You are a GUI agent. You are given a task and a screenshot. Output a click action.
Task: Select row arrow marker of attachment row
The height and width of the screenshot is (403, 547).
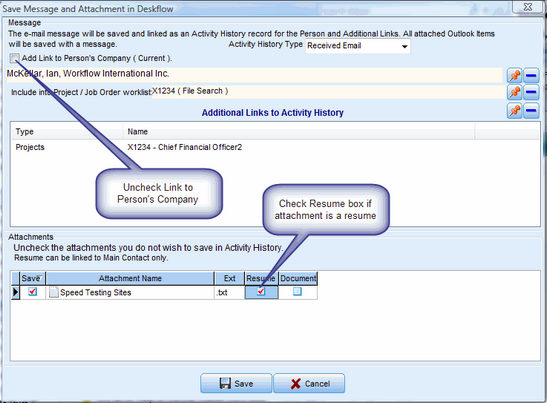tap(15, 292)
